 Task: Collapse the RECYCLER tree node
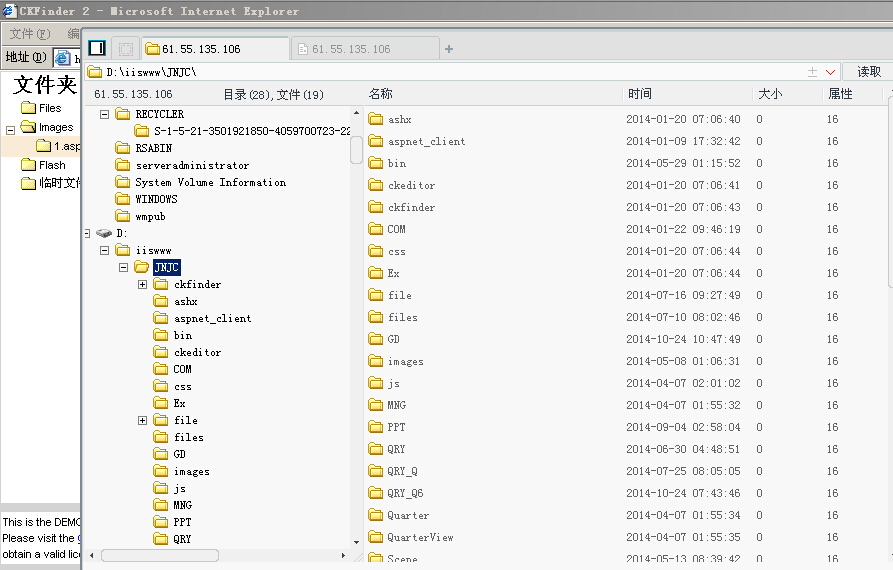pos(105,114)
